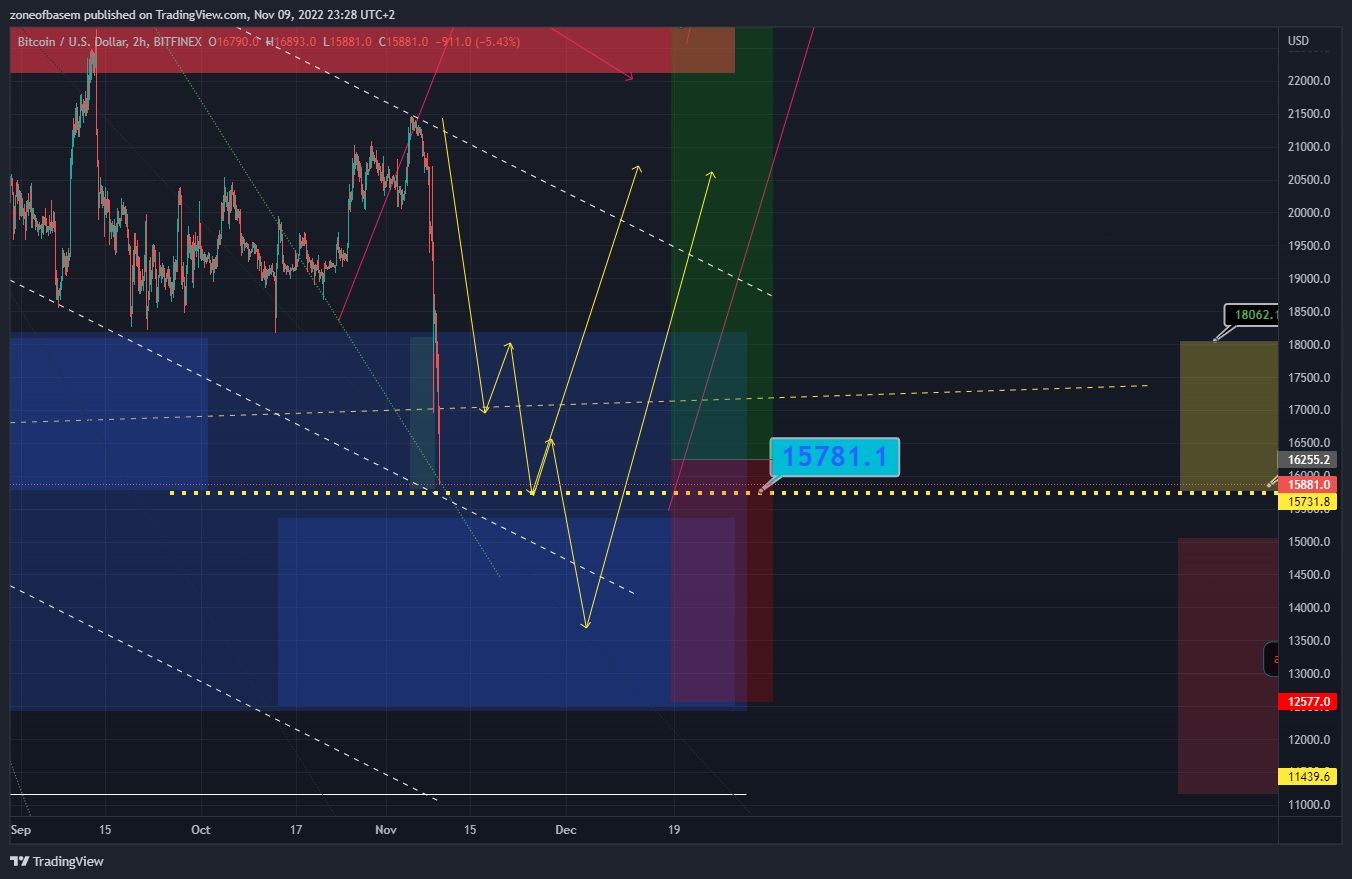
Task: Select the C15881.0 close value
Action: tap(403, 42)
